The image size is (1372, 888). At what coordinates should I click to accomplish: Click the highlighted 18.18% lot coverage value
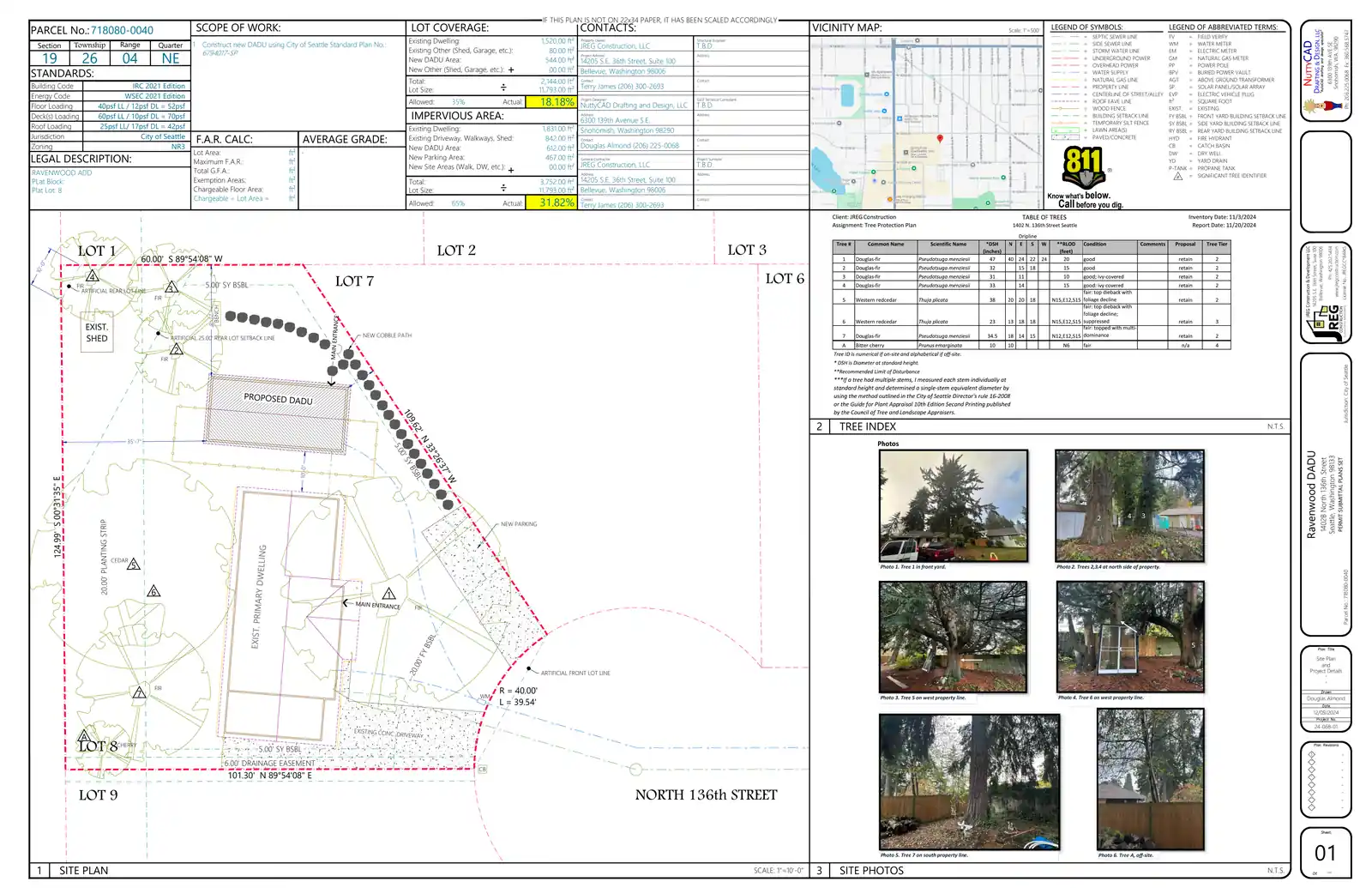click(x=551, y=102)
